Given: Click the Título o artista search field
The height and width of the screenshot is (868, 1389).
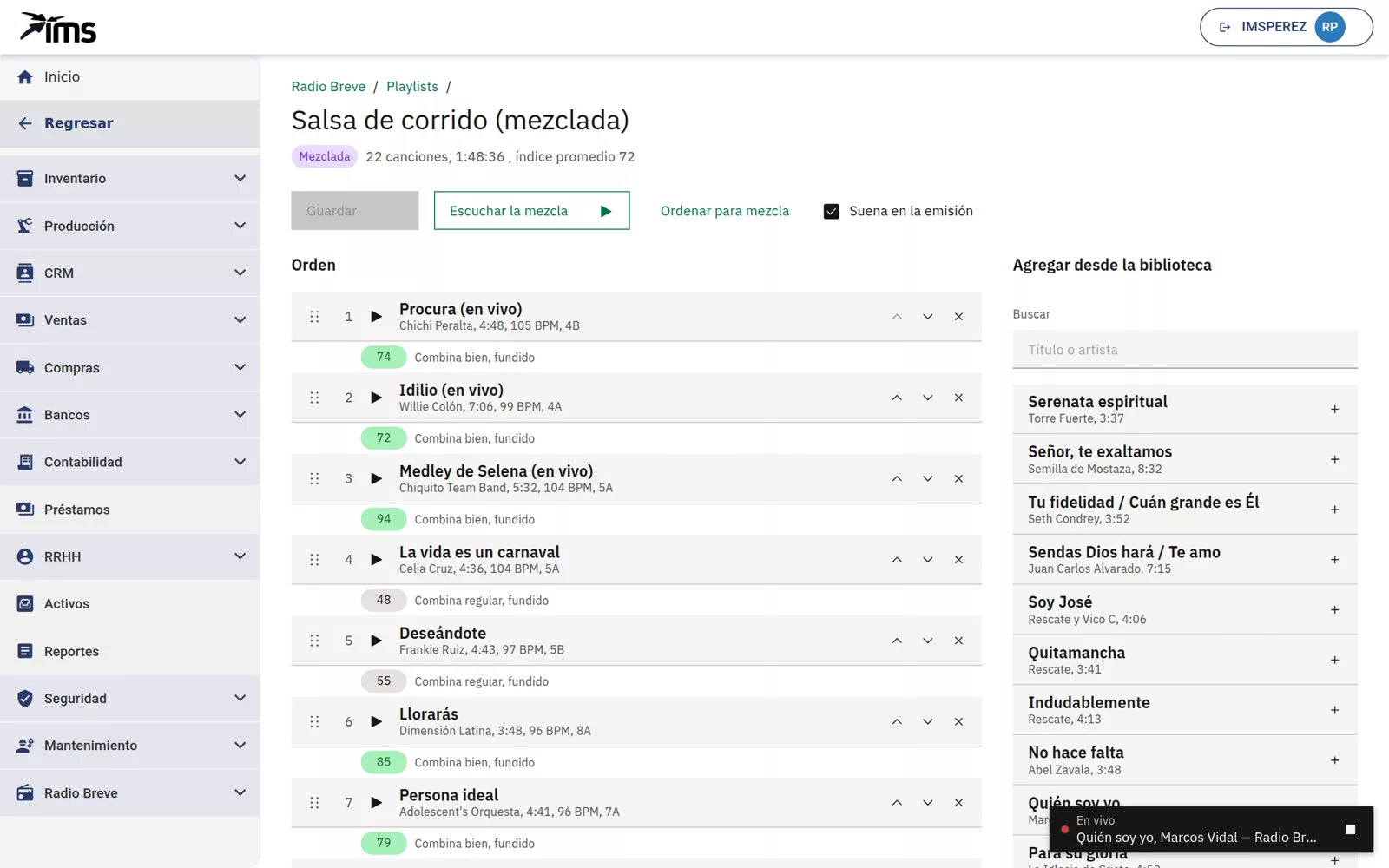Looking at the screenshot, I should coord(1185,350).
